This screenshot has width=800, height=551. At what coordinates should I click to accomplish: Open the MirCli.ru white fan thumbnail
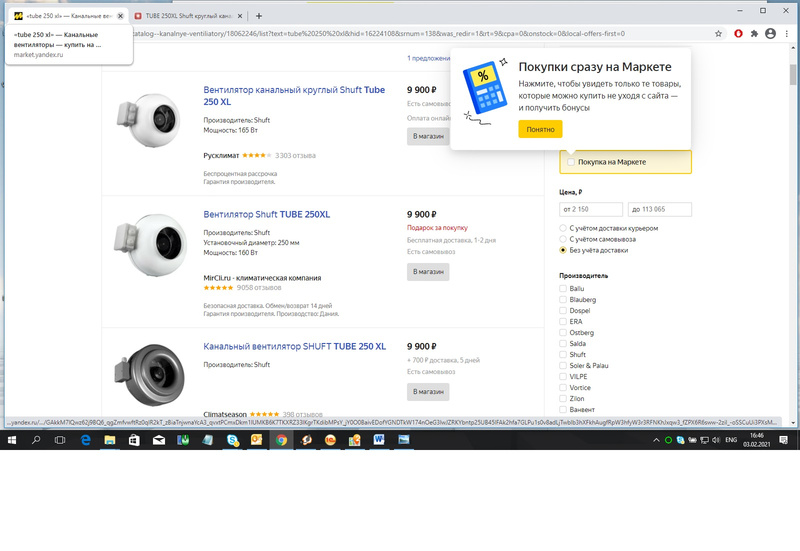149,244
